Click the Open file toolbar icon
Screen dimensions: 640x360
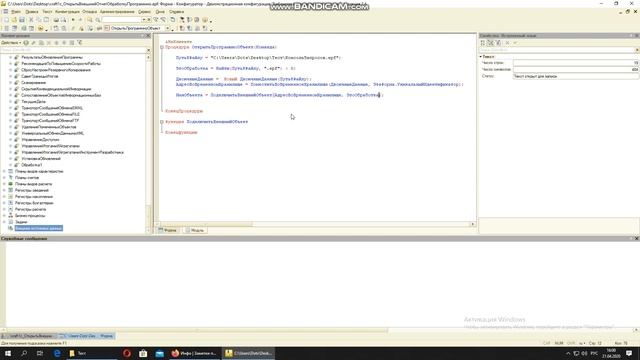tap(14, 20)
